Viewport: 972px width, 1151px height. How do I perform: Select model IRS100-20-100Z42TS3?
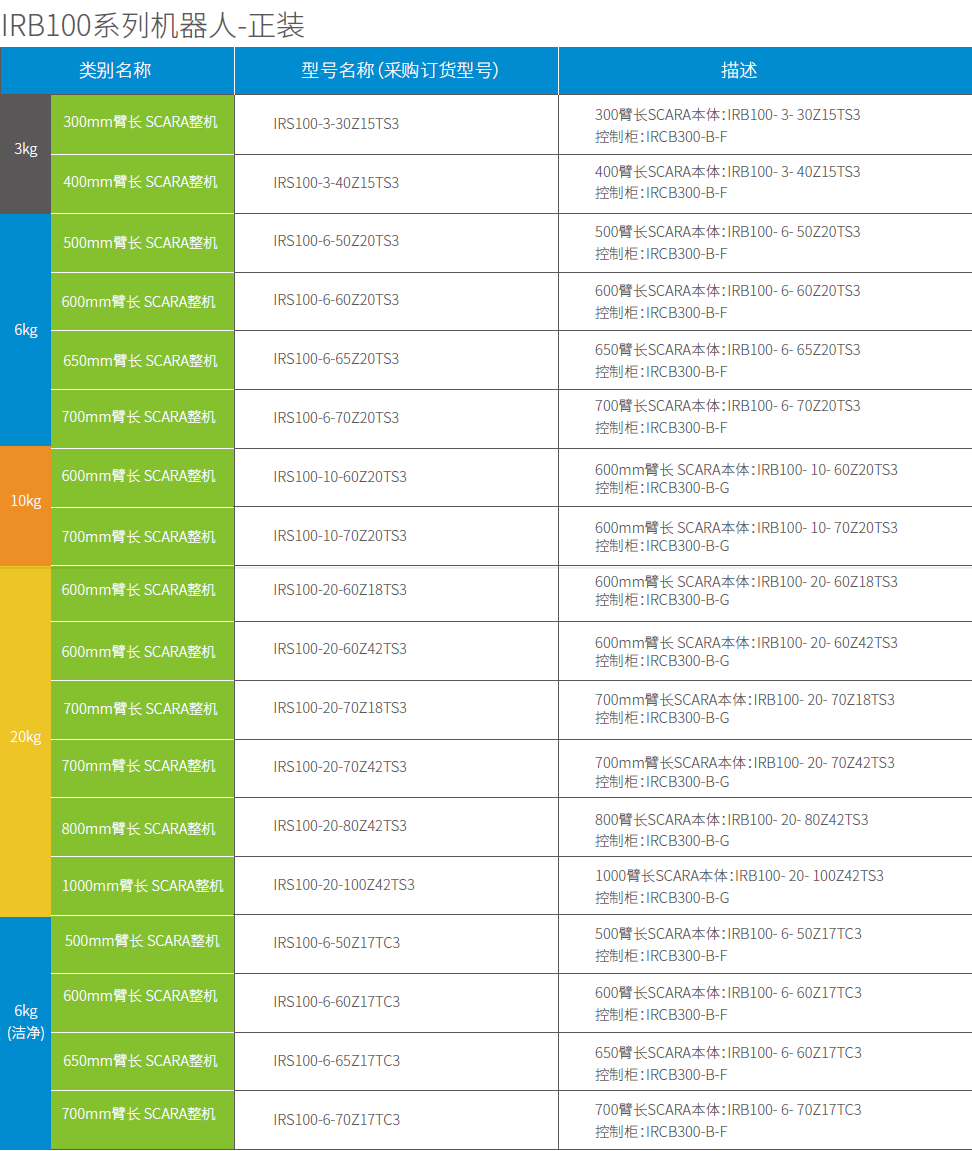[x=344, y=885]
